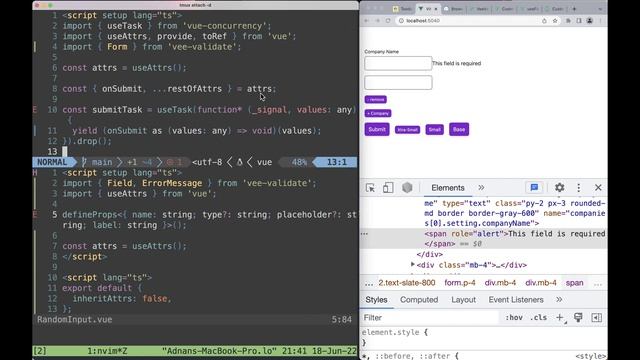Focus the Company Name input field
The width and height of the screenshot is (640, 360).
[398, 63]
